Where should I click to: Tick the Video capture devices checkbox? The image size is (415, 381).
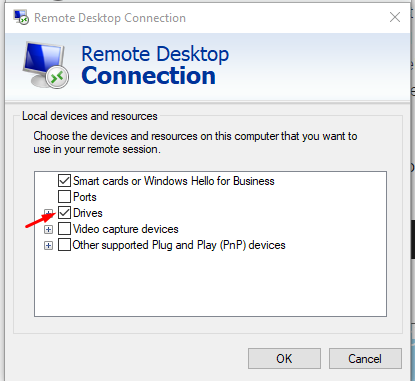[x=64, y=229]
